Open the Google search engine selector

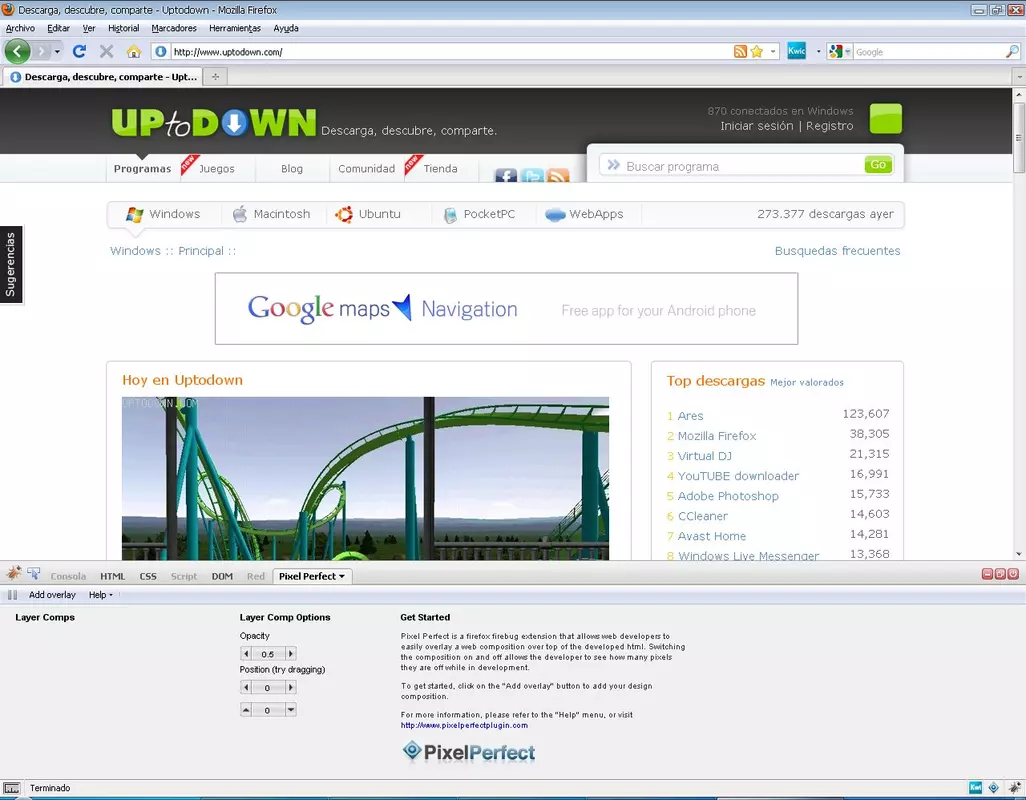coord(839,52)
